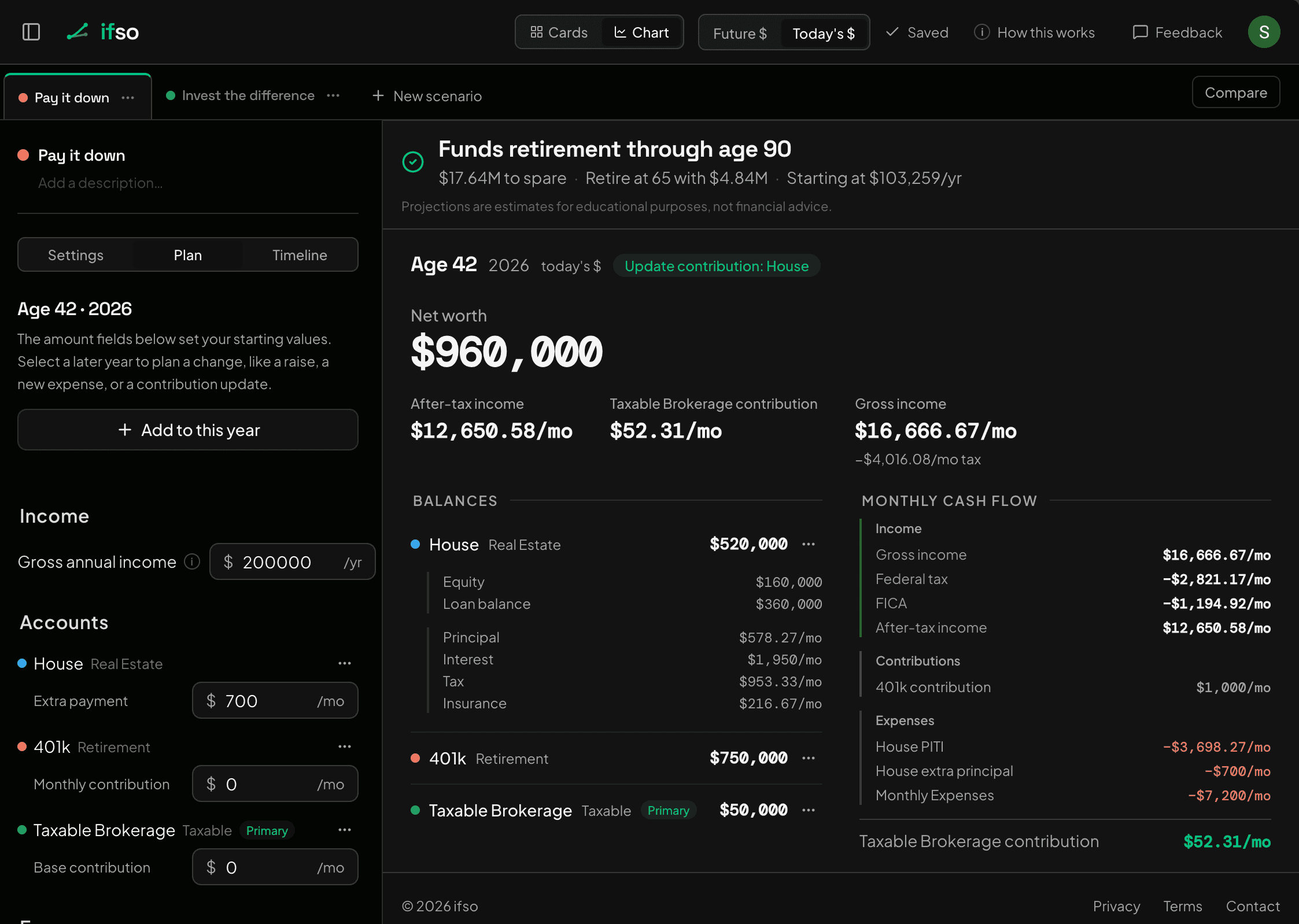Click the House PITI -$3,698.27/mo amount

coord(1217,747)
